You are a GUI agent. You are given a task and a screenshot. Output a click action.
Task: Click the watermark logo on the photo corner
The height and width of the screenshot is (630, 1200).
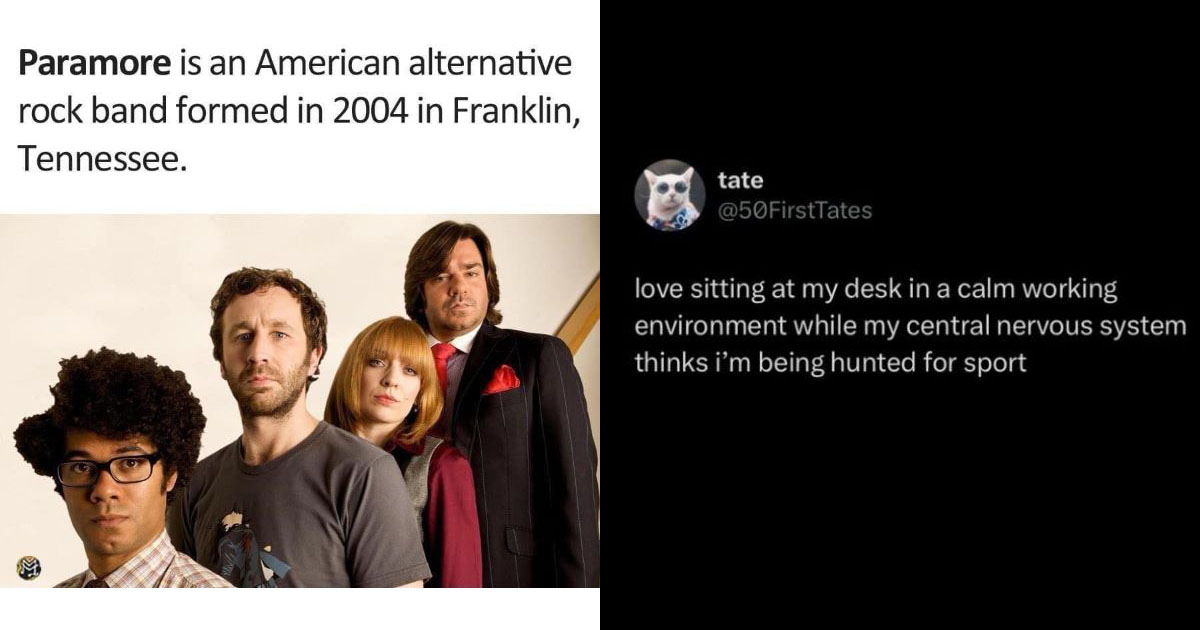pyautogui.click(x=27, y=569)
